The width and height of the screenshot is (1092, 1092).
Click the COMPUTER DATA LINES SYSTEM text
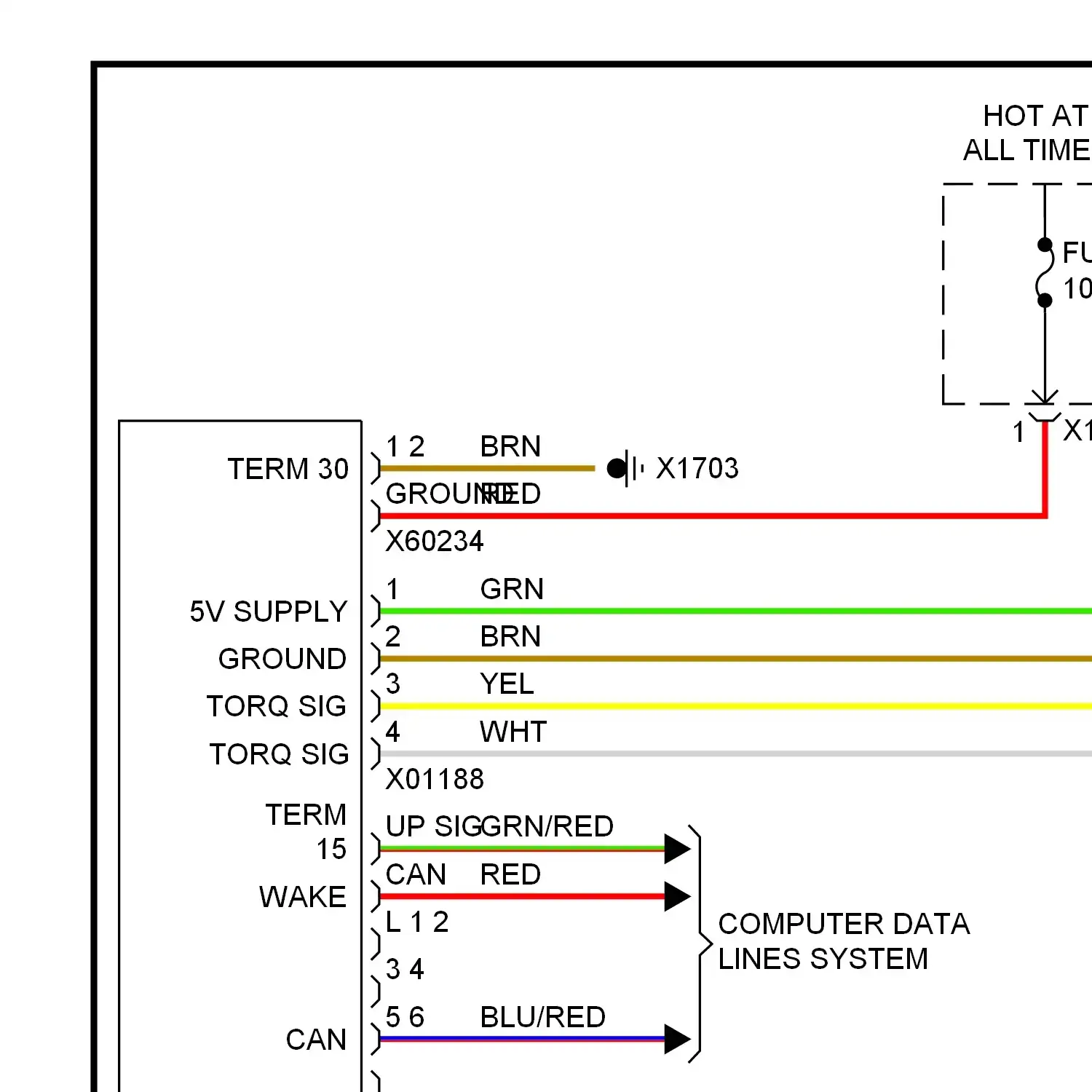844,941
